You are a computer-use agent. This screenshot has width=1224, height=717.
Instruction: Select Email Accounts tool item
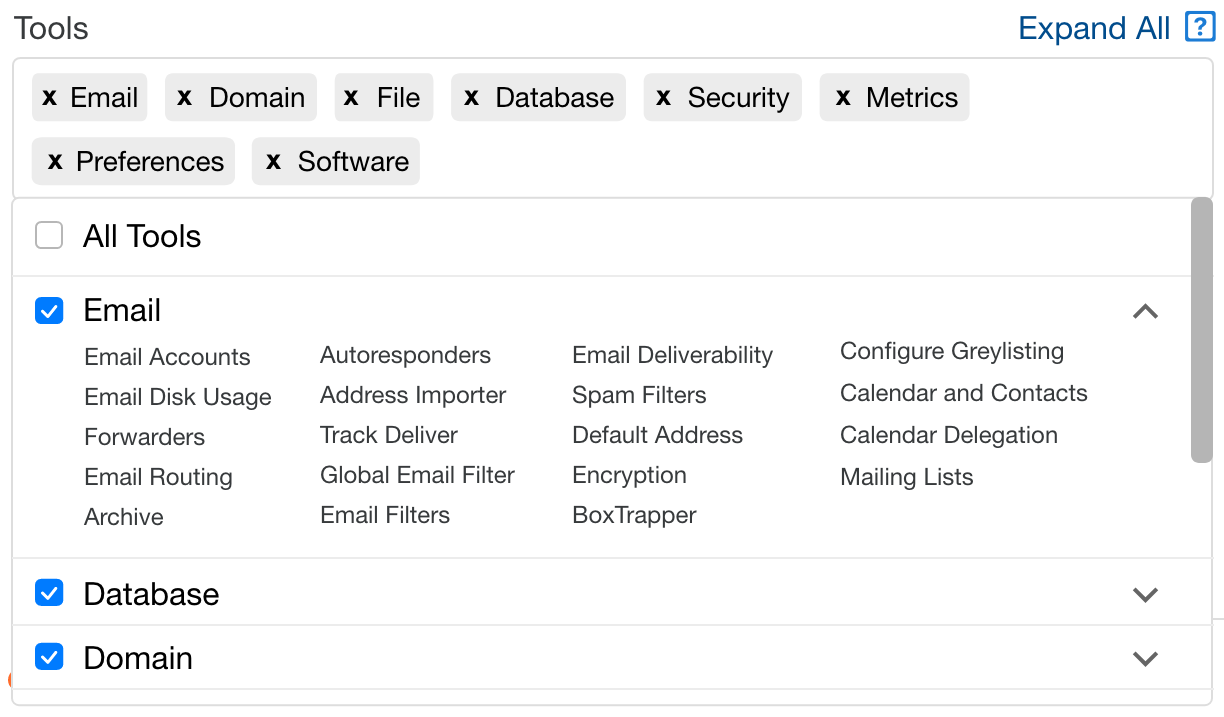[167, 357]
